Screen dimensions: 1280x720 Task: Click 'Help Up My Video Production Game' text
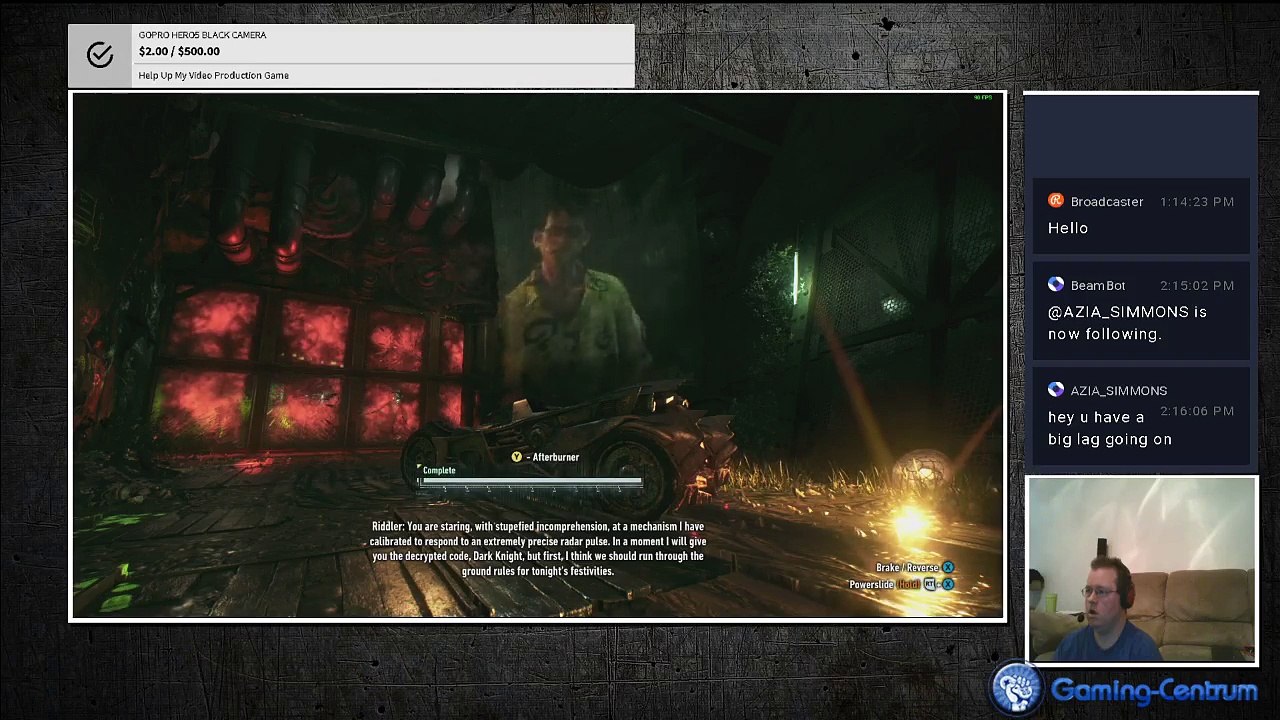coord(213,75)
